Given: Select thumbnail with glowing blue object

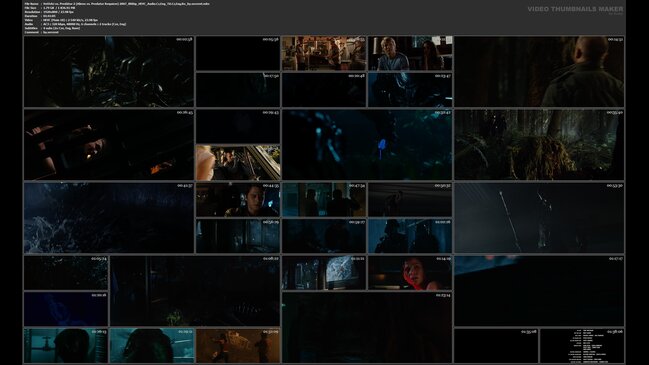Looking at the screenshot, I should (x=367, y=144).
